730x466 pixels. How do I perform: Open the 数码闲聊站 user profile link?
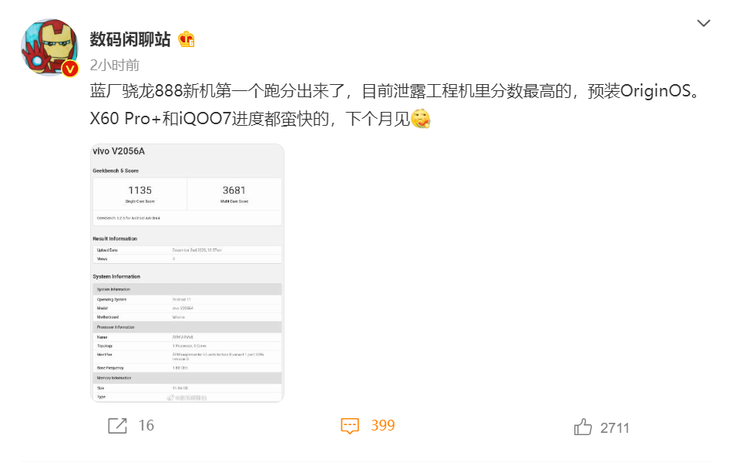(x=130, y=40)
